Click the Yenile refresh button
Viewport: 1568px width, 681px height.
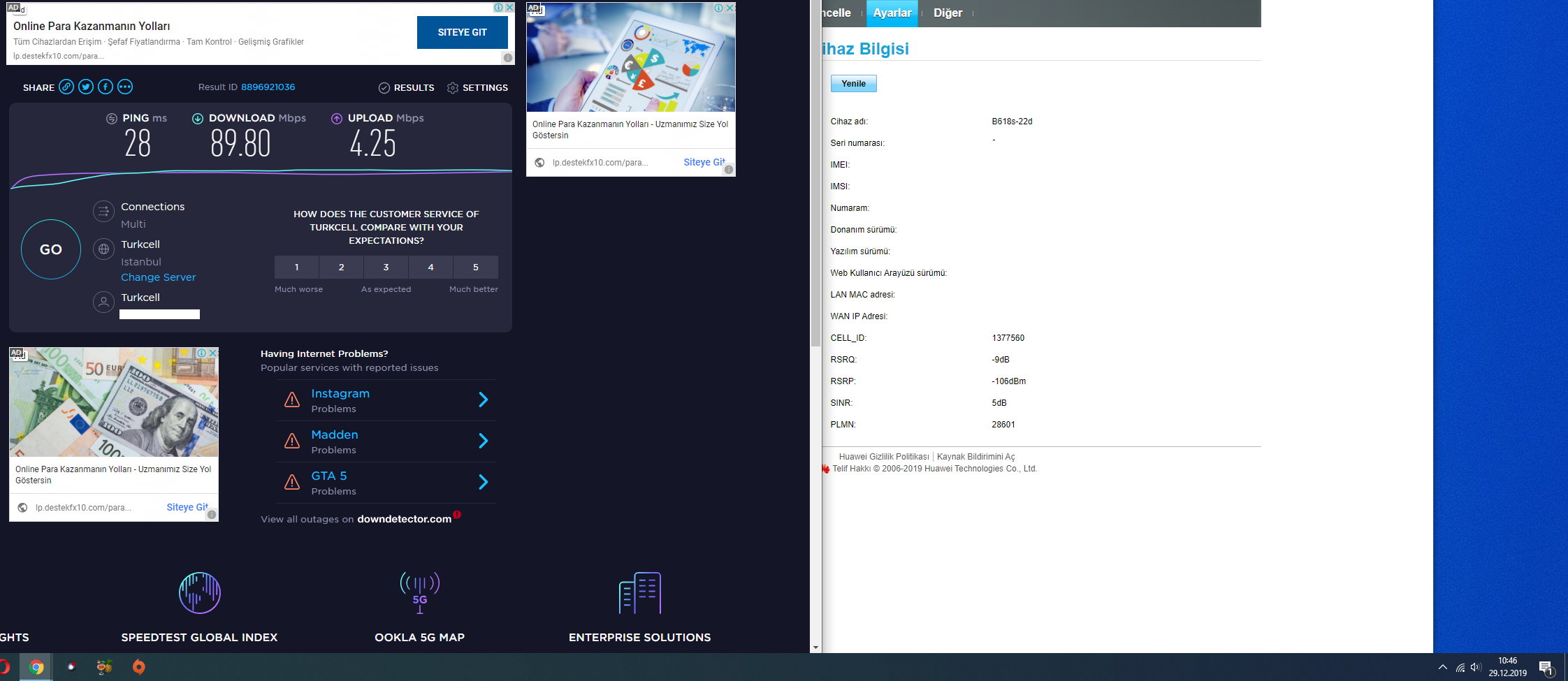pos(853,84)
